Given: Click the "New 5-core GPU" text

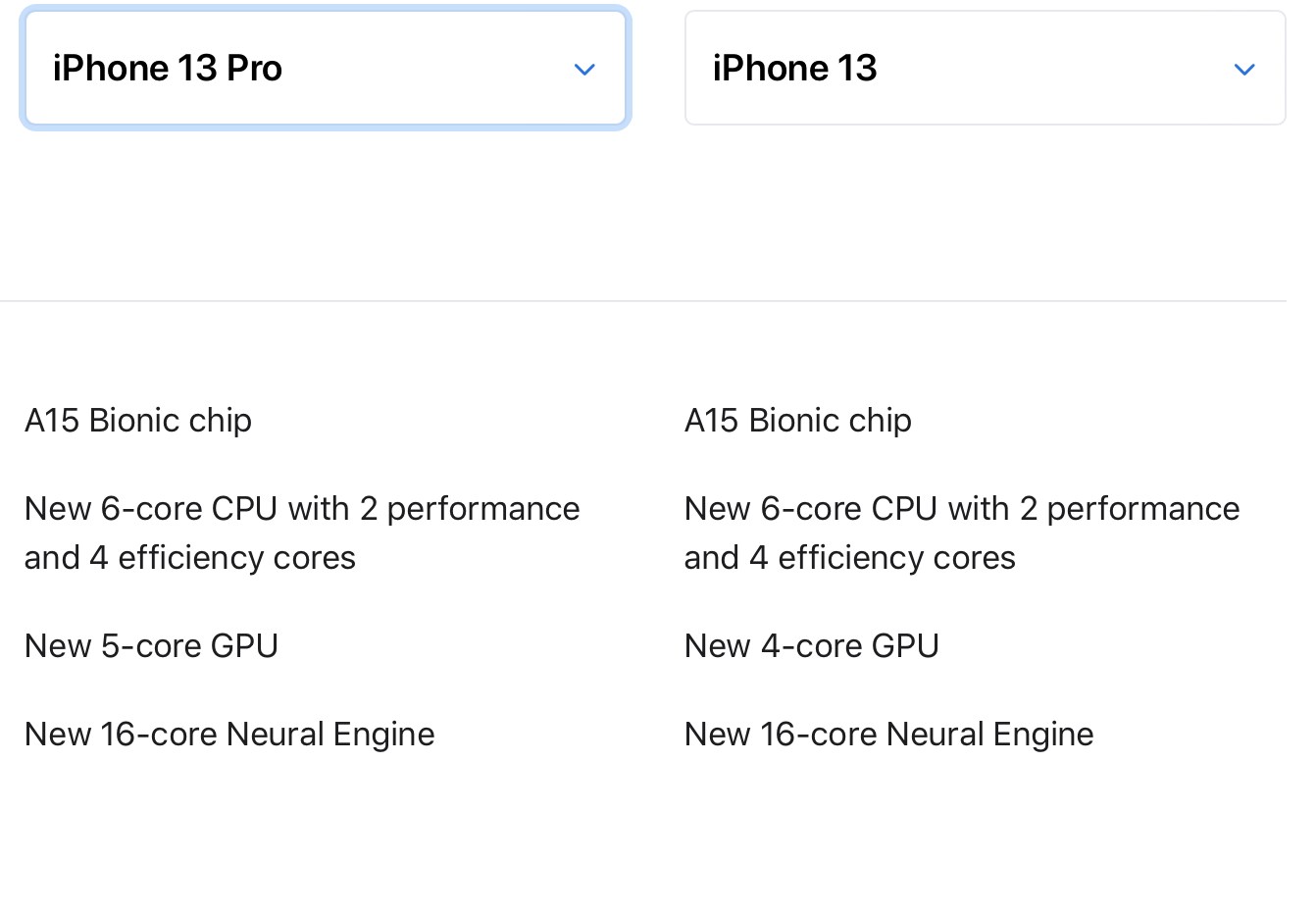Looking at the screenshot, I should pyautogui.click(x=152, y=646).
